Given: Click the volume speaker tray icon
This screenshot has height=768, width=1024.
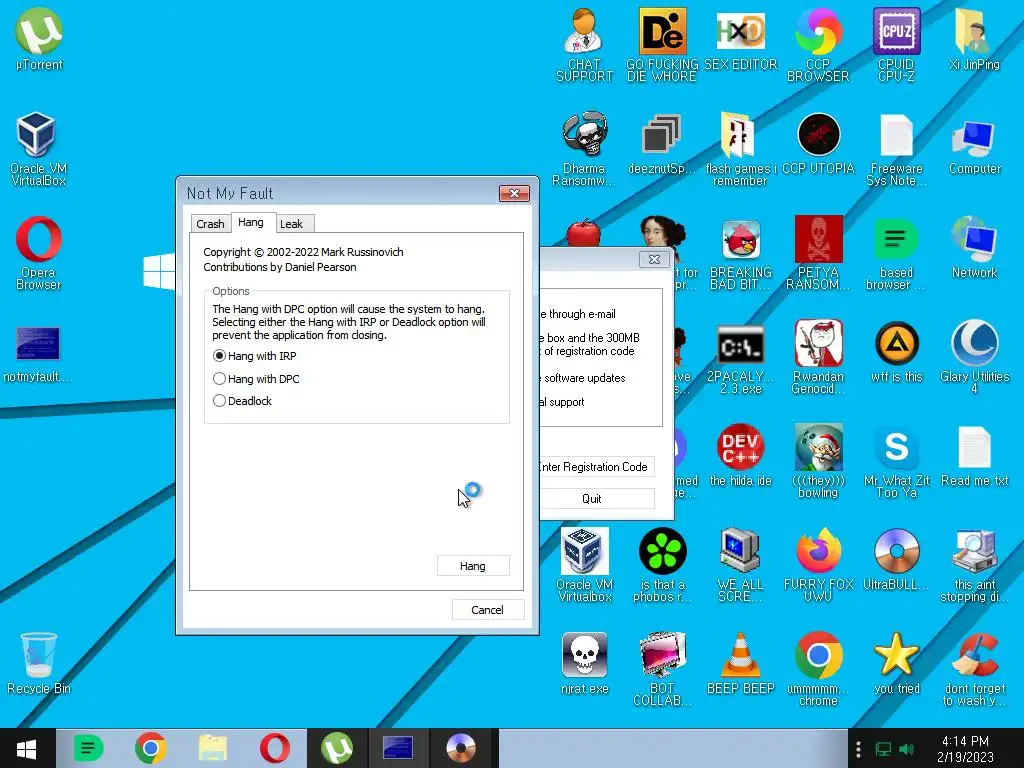Looking at the screenshot, I should coord(906,749).
